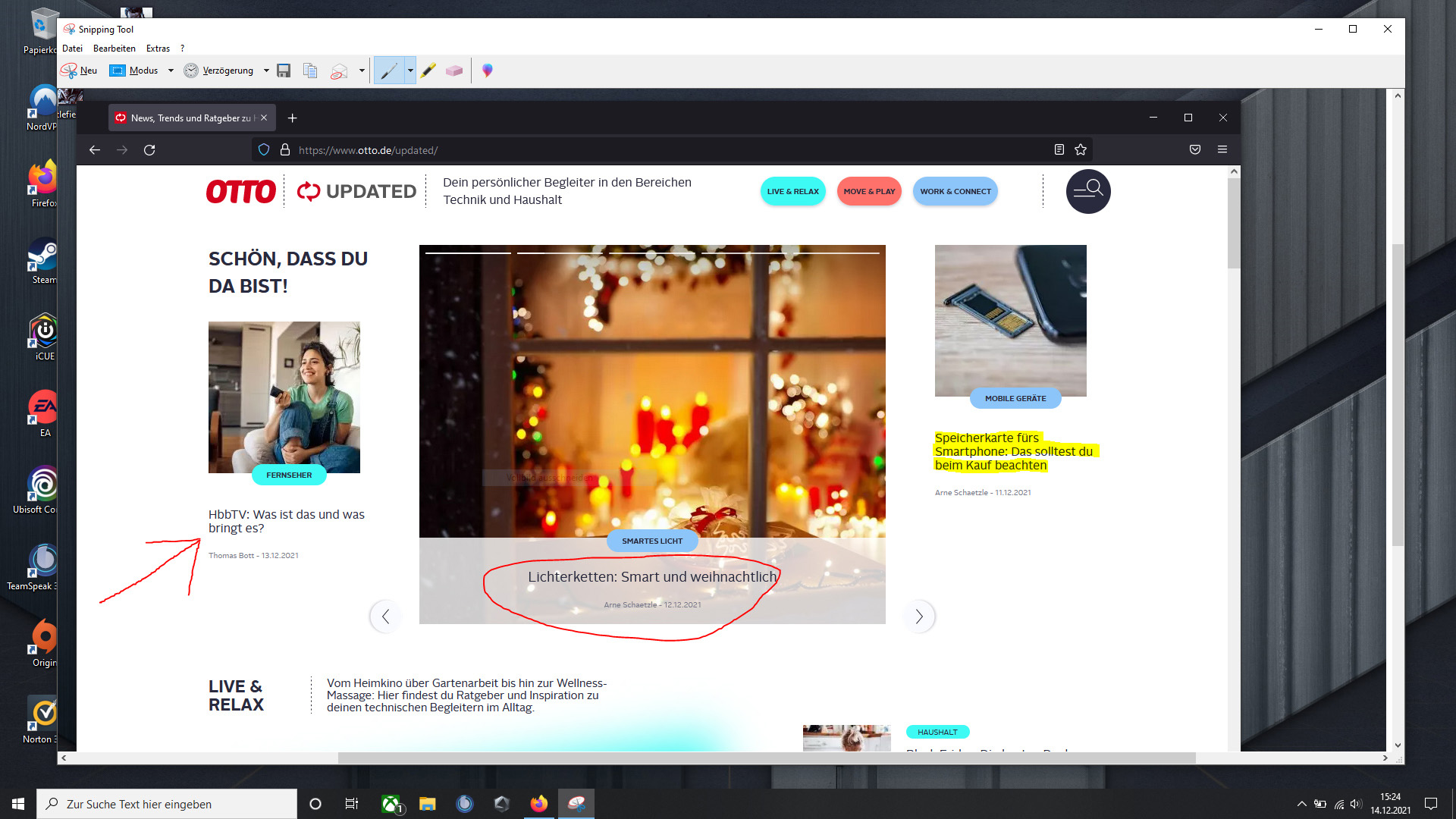The width and height of the screenshot is (1456, 819).
Task: Open the Modus snip mode dropdown
Action: coord(171,70)
